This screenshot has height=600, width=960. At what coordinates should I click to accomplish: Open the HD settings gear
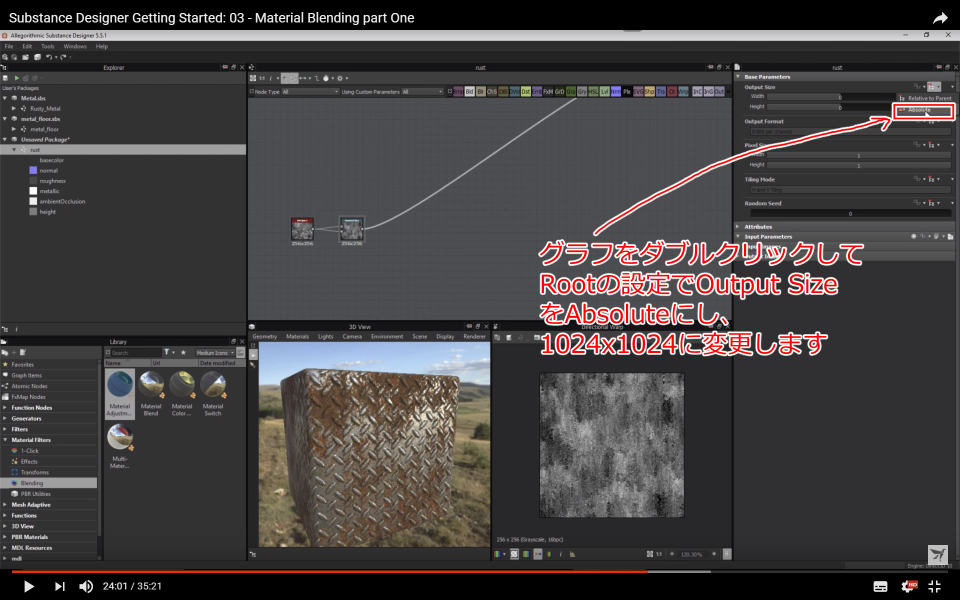(x=908, y=587)
